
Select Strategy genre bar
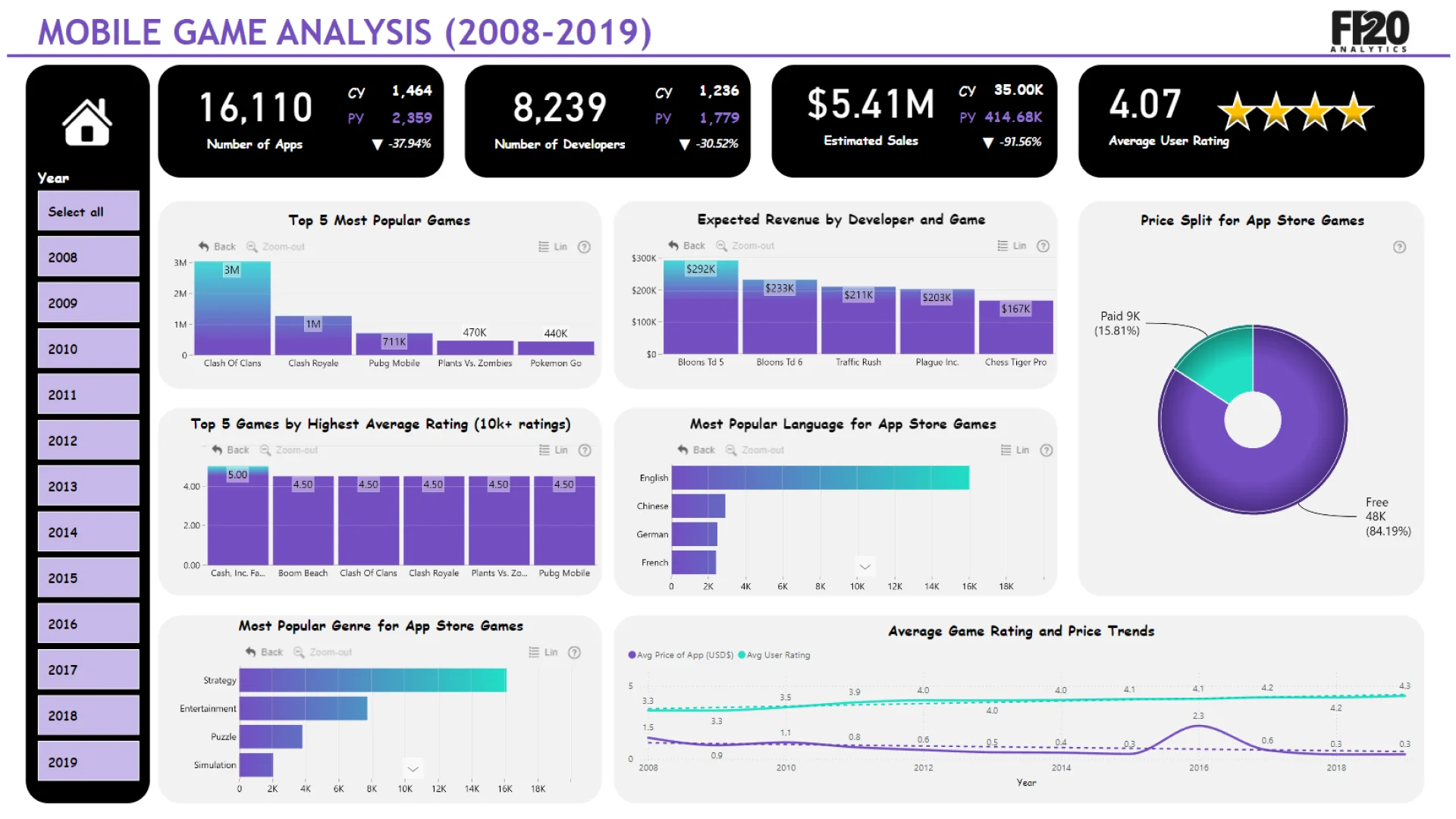tap(373, 680)
